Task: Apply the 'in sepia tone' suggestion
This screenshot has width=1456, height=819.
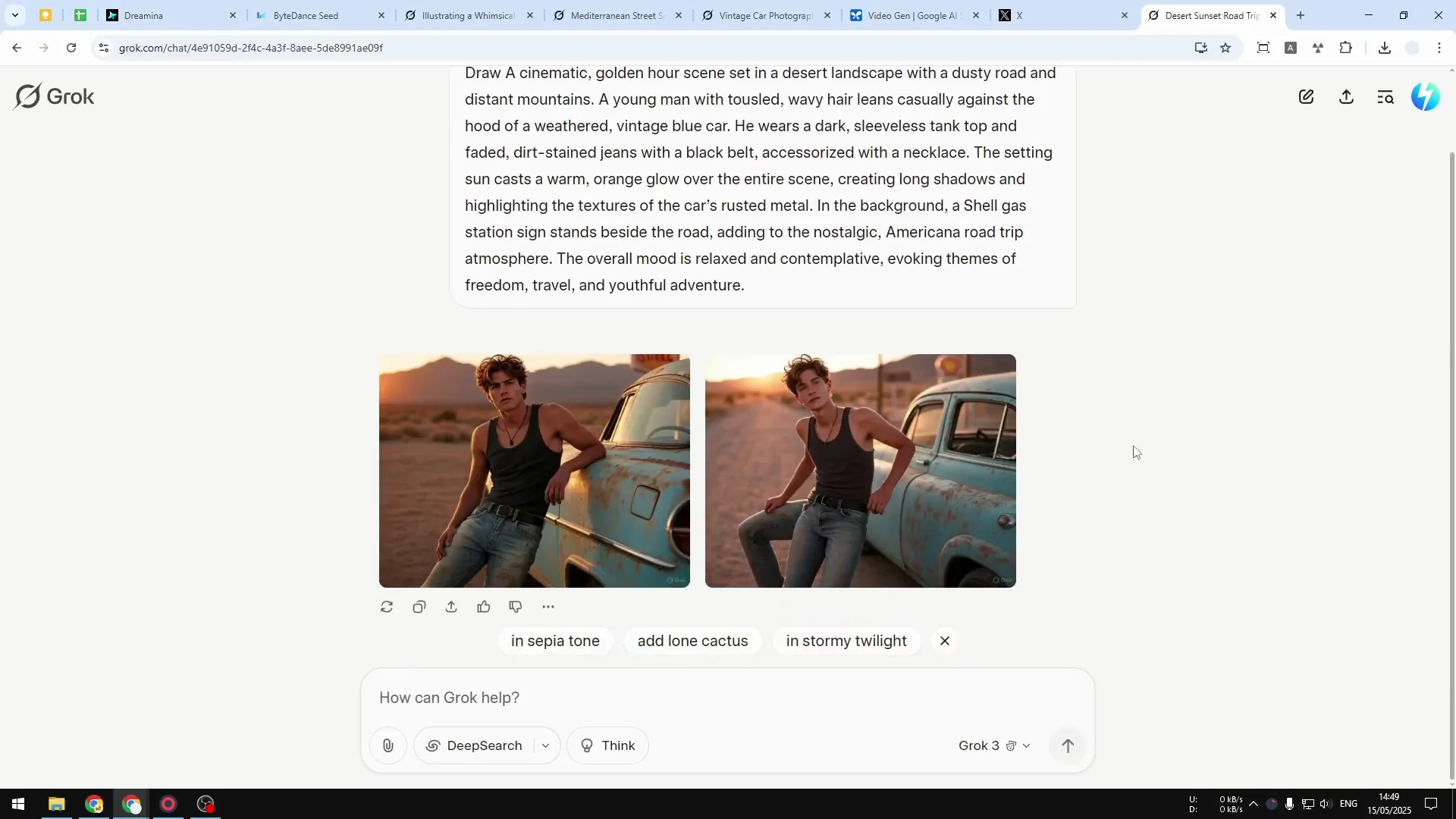Action: [x=555, y=641]
